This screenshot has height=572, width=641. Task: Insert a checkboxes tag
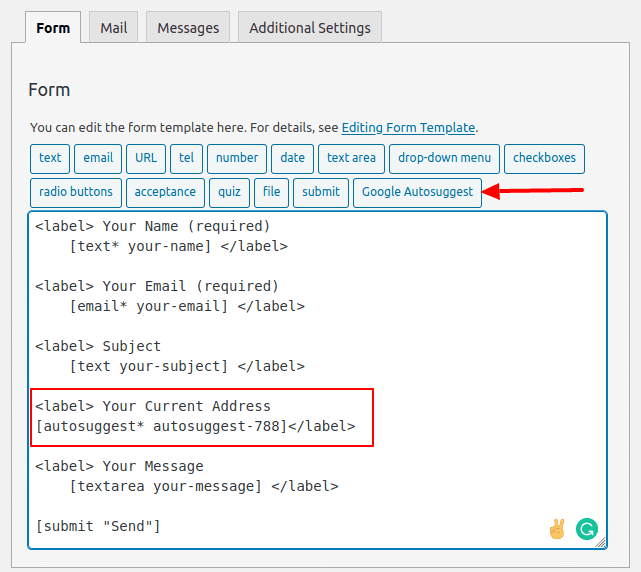coord(545,158)
